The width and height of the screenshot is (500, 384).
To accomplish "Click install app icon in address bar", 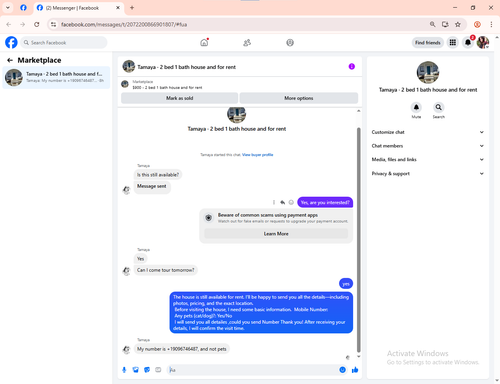I will tap(445, 24).
